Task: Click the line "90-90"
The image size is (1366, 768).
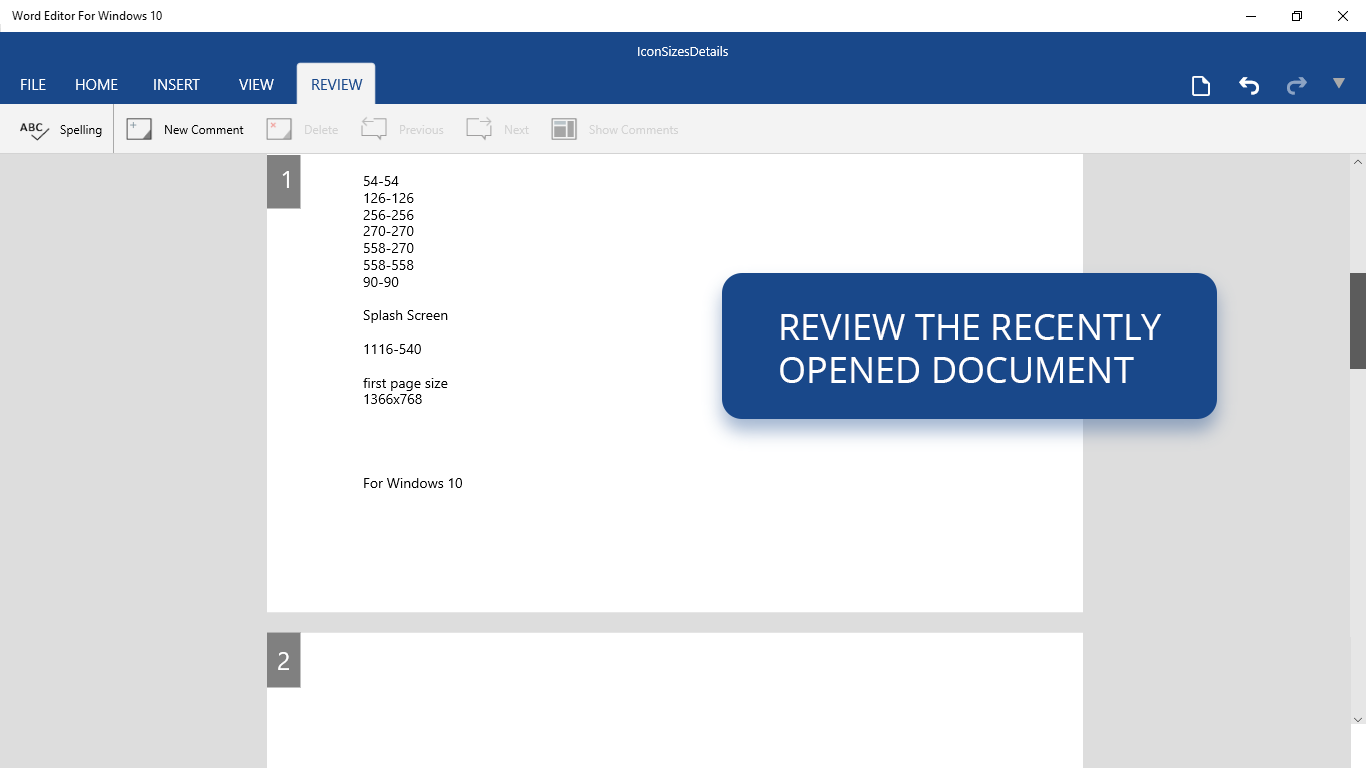Action: click(x=381, y=282)
